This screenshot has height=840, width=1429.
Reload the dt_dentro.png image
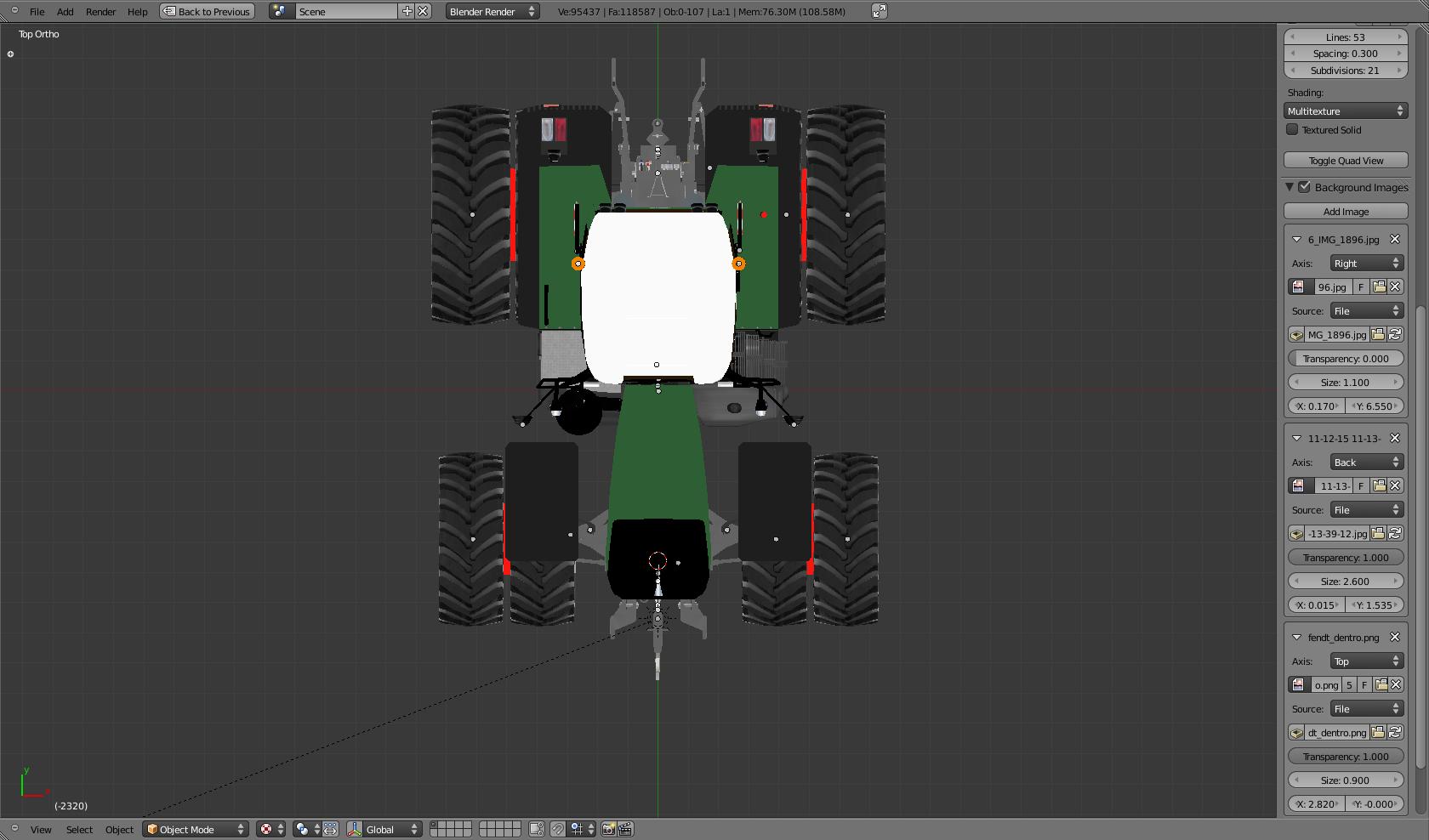tap(1395, 733)
